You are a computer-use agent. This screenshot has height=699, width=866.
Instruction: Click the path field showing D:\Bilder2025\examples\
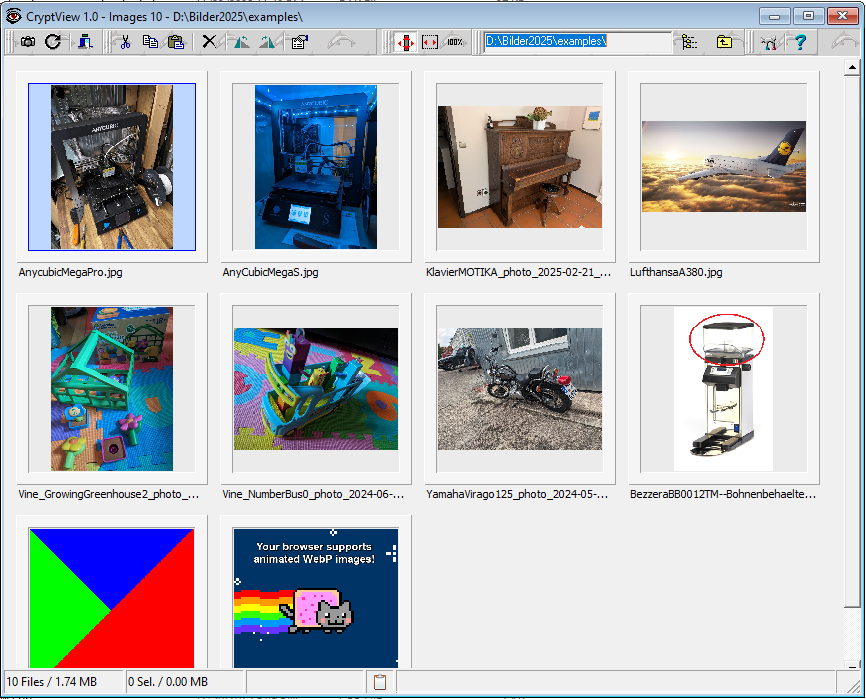(575, 42)
